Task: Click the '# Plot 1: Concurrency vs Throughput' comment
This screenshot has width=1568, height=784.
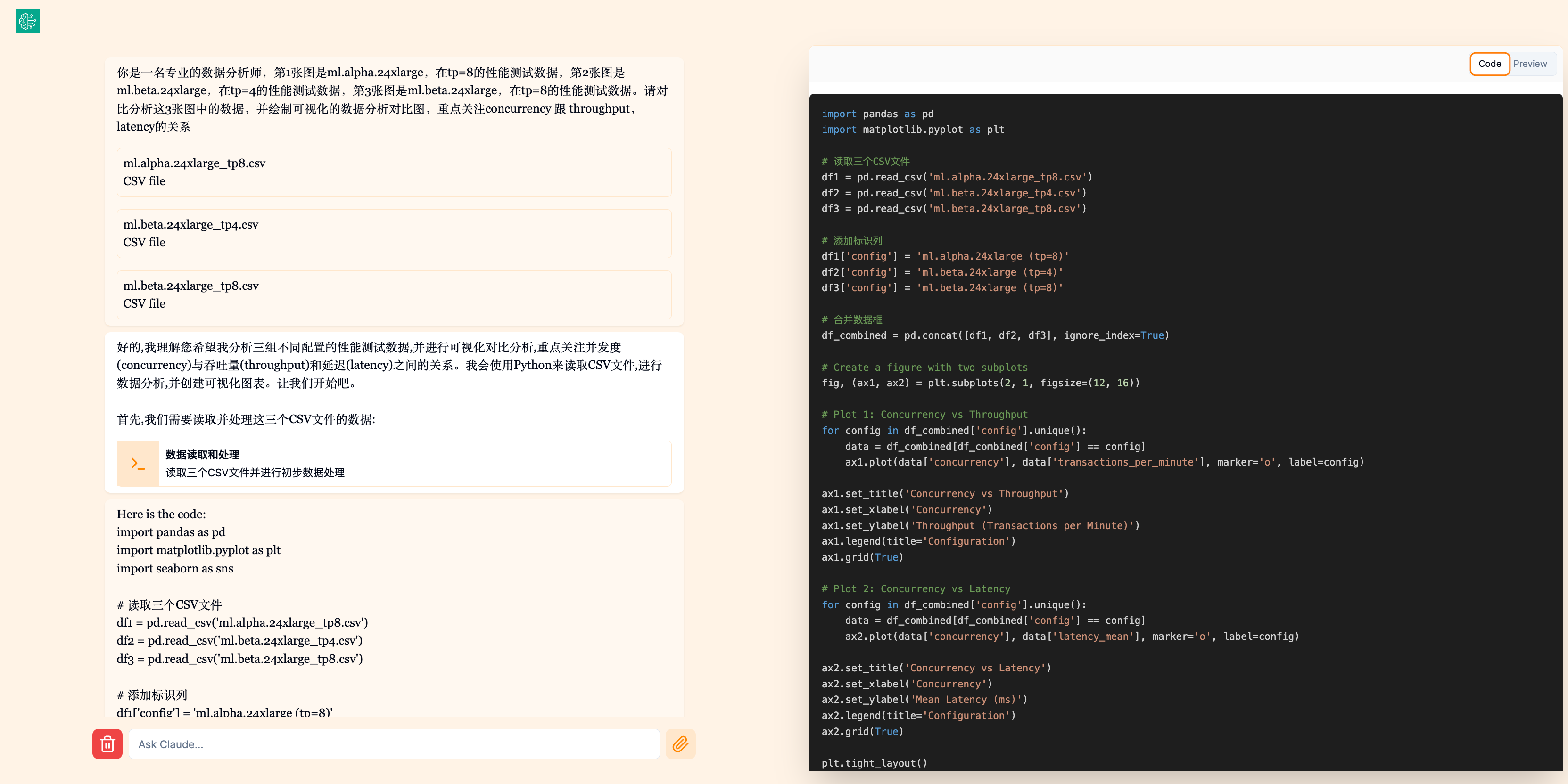Action: [x=924, y=414]
